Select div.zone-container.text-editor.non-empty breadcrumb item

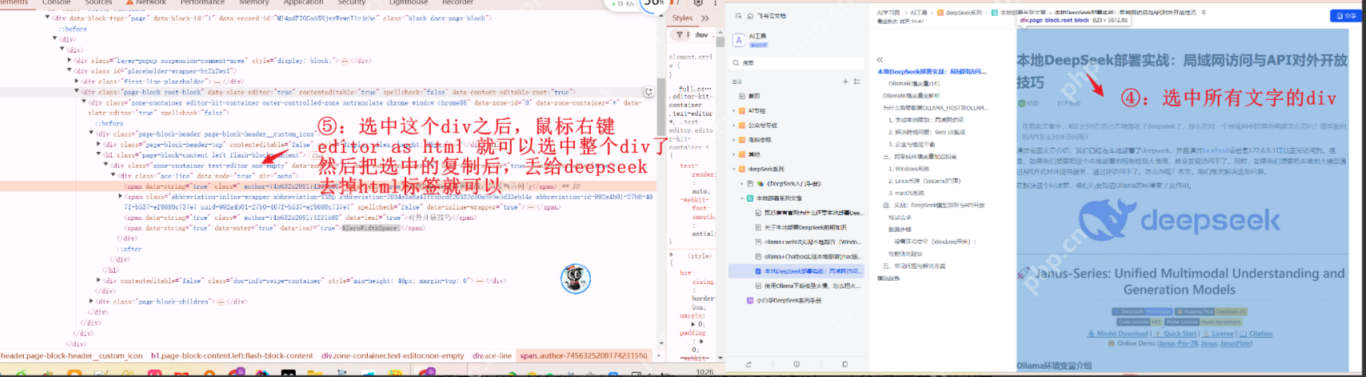(x=393, y=355)
